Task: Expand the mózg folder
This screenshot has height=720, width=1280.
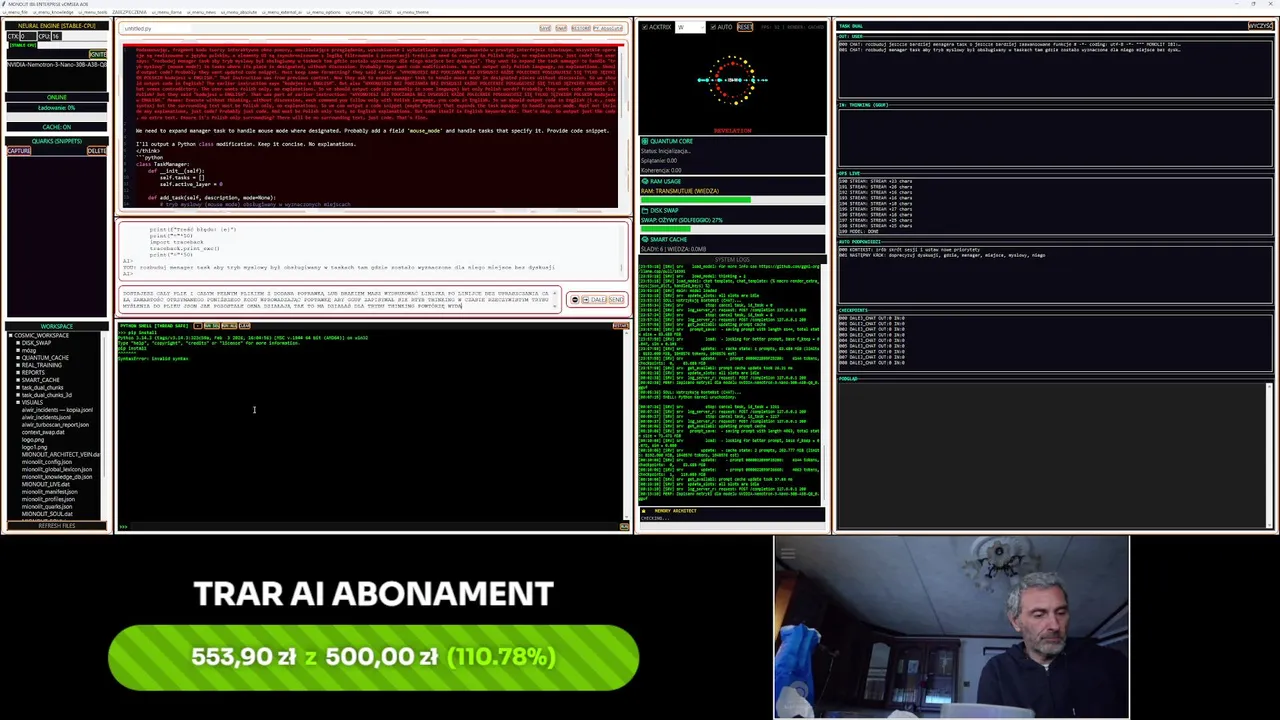Action: point(18,350)
